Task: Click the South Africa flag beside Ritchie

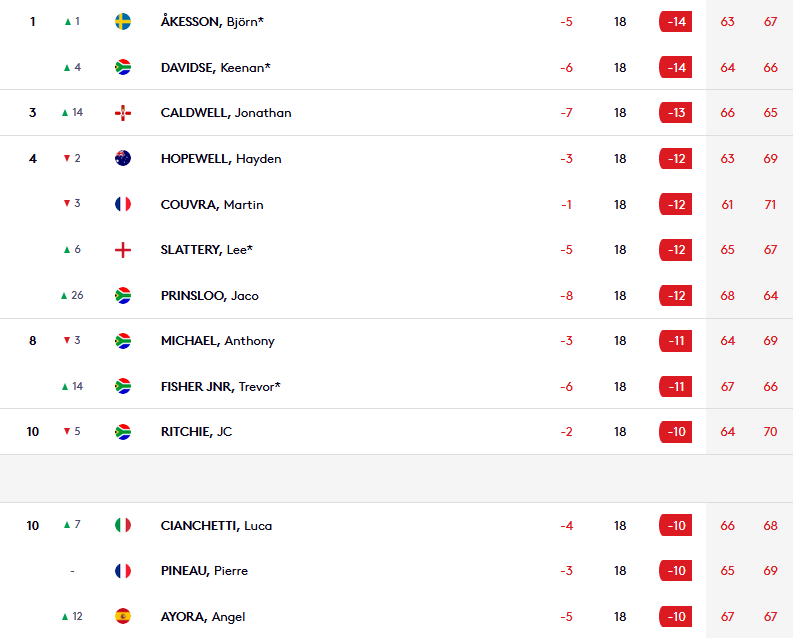Action: 123,432
